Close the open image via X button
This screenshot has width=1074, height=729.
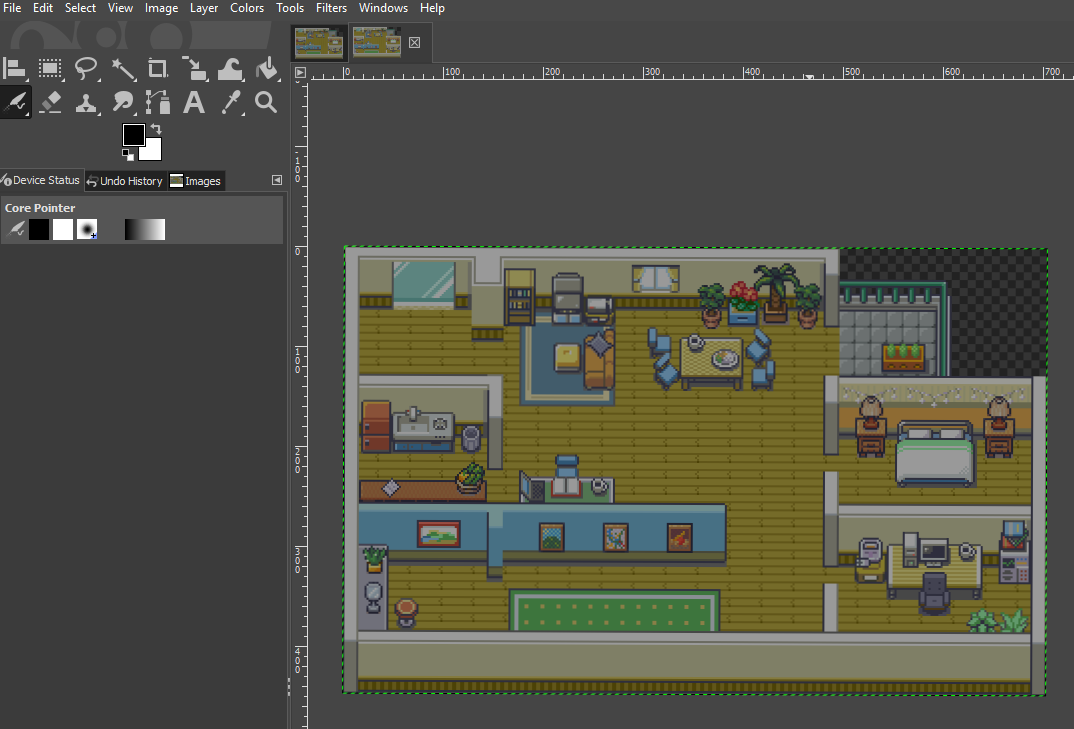tap(414, 42)
